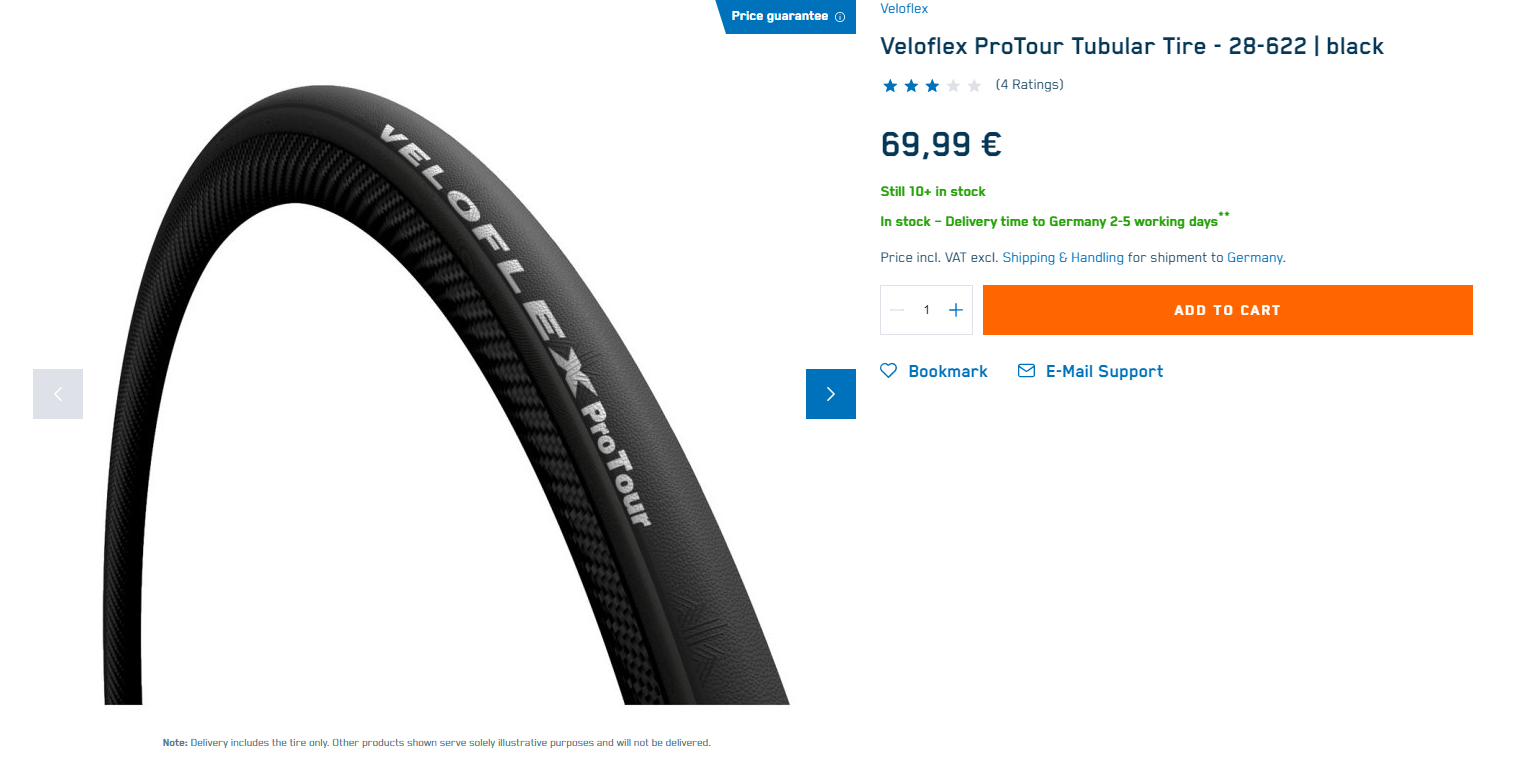
Task: Increase quantity with the plus icon
Action: tap(955, 310)
